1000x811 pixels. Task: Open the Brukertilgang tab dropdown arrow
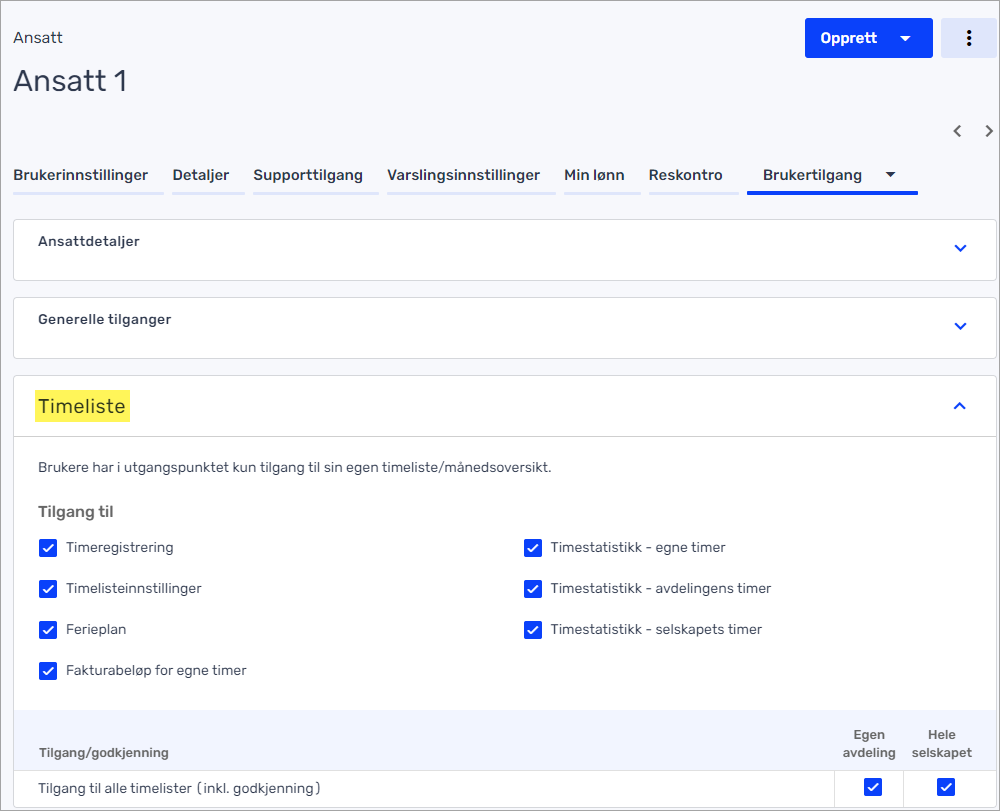click(x=890, y=175)
